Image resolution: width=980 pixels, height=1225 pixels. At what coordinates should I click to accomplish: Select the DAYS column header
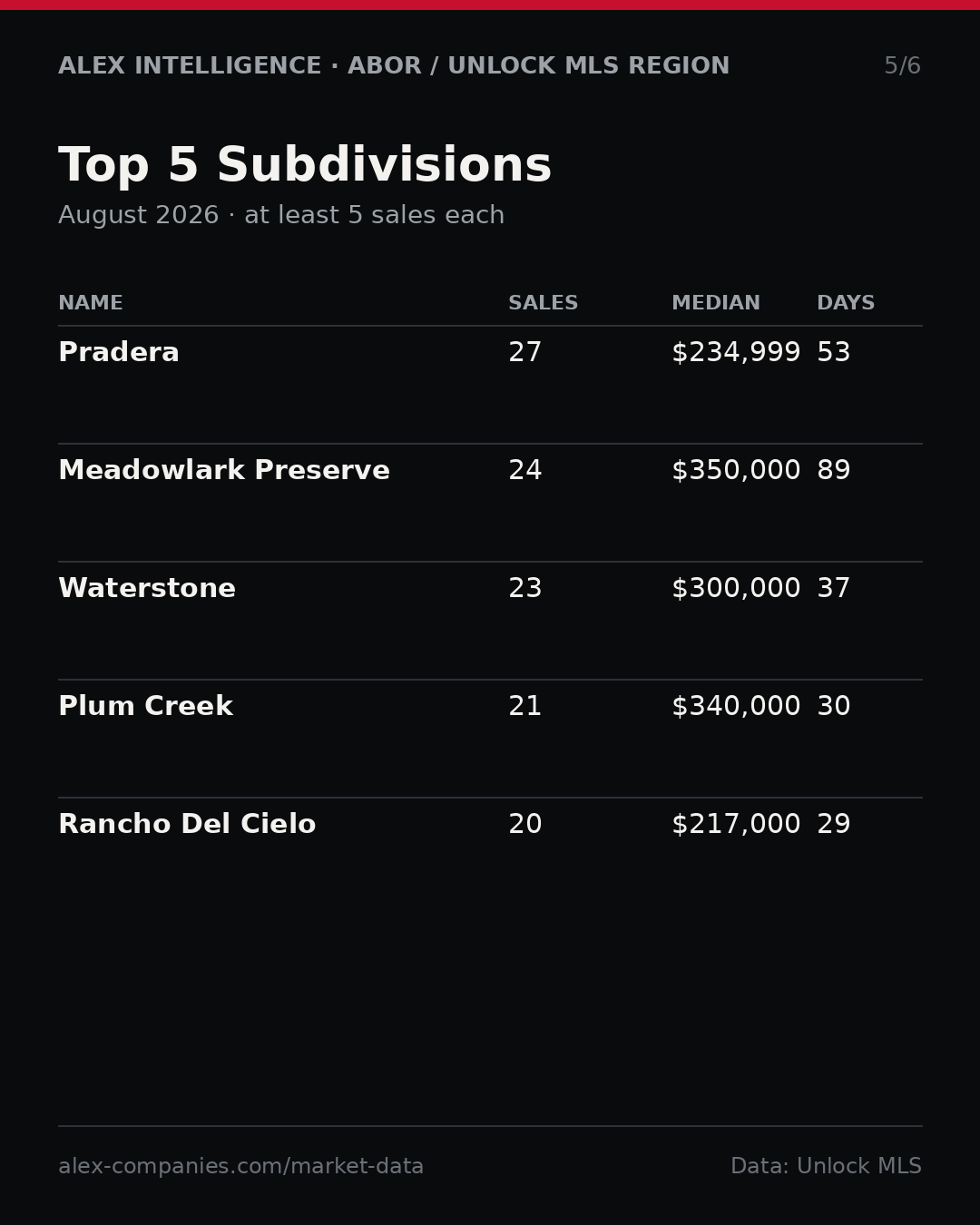pos(846,303)
